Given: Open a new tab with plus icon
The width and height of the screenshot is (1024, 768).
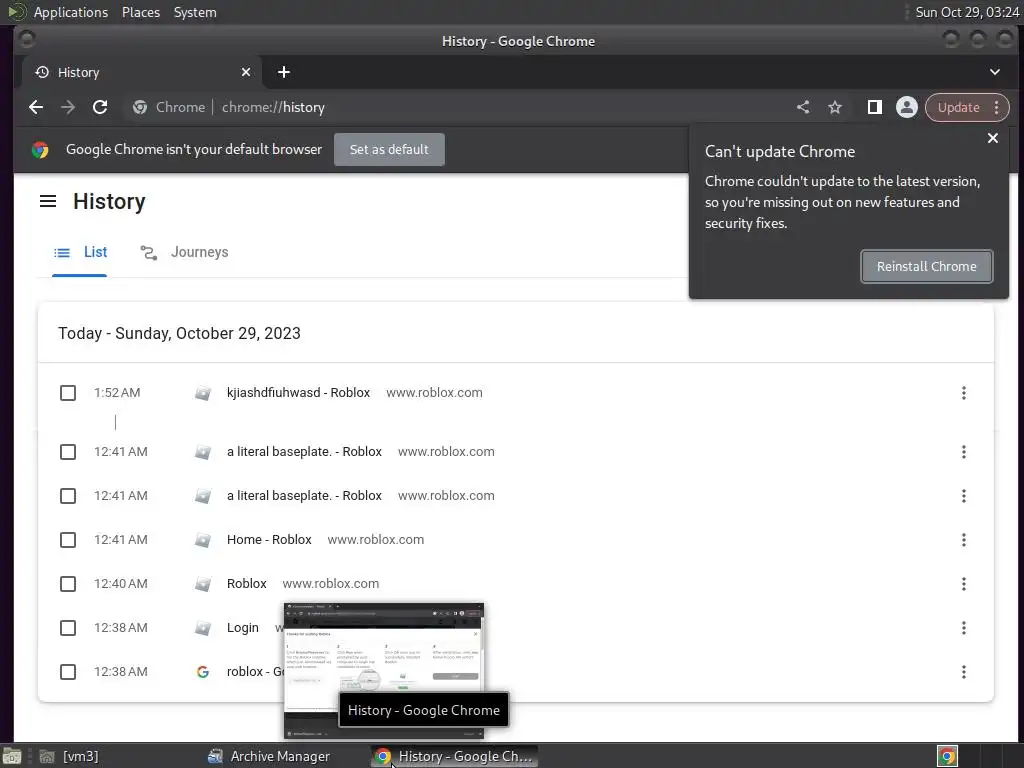Looking at the screenshot, I should pos(283,72).
